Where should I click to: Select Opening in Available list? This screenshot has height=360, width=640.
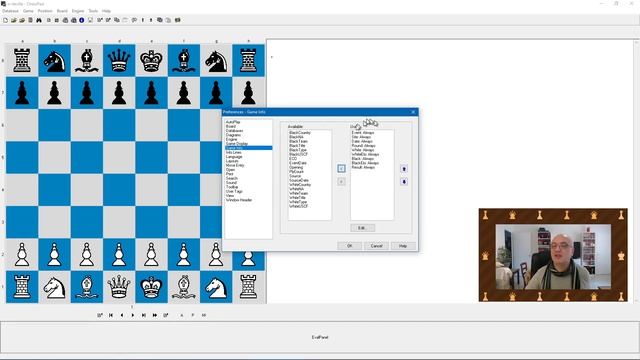click(x=296, y=167)
